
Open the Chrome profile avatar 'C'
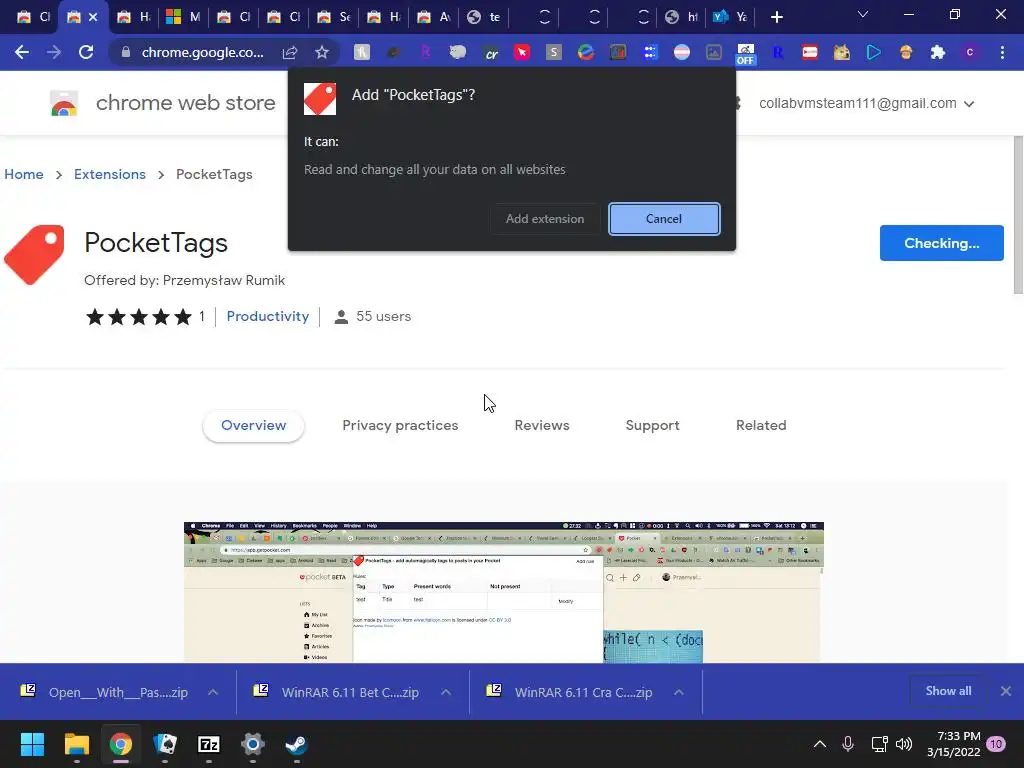pos(970,52)
